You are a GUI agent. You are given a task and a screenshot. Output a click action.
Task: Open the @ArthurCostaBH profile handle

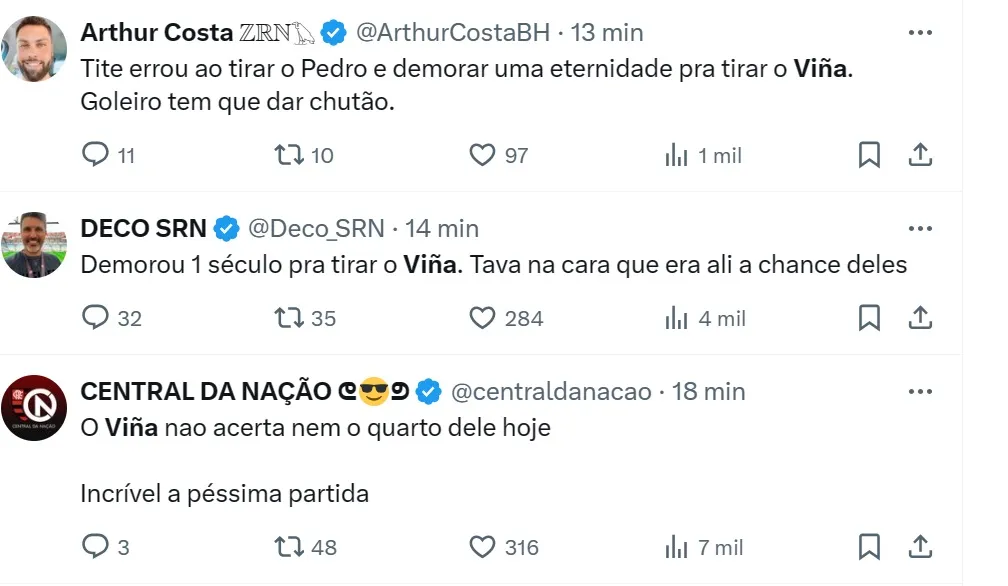tap(453, 33)
